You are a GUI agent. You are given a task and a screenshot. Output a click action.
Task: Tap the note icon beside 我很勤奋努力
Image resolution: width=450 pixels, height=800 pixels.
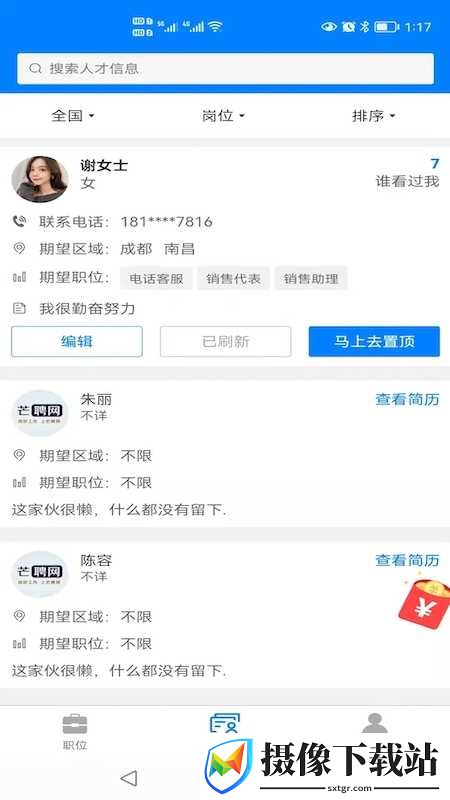pyautogui.click(x=19, y=308)
